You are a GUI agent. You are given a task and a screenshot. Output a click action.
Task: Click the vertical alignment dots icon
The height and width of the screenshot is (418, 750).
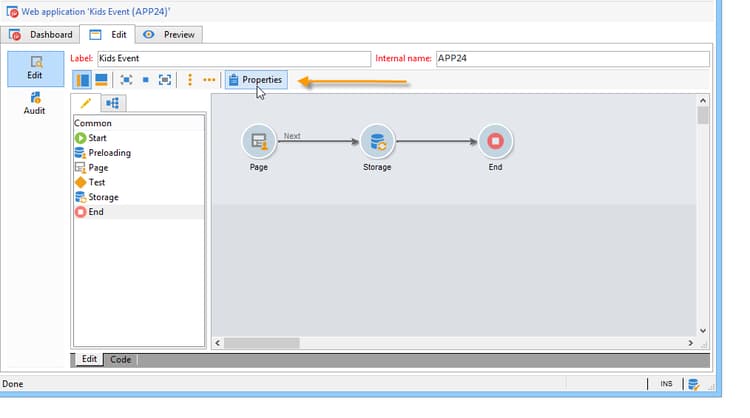[x=190, y=80]
